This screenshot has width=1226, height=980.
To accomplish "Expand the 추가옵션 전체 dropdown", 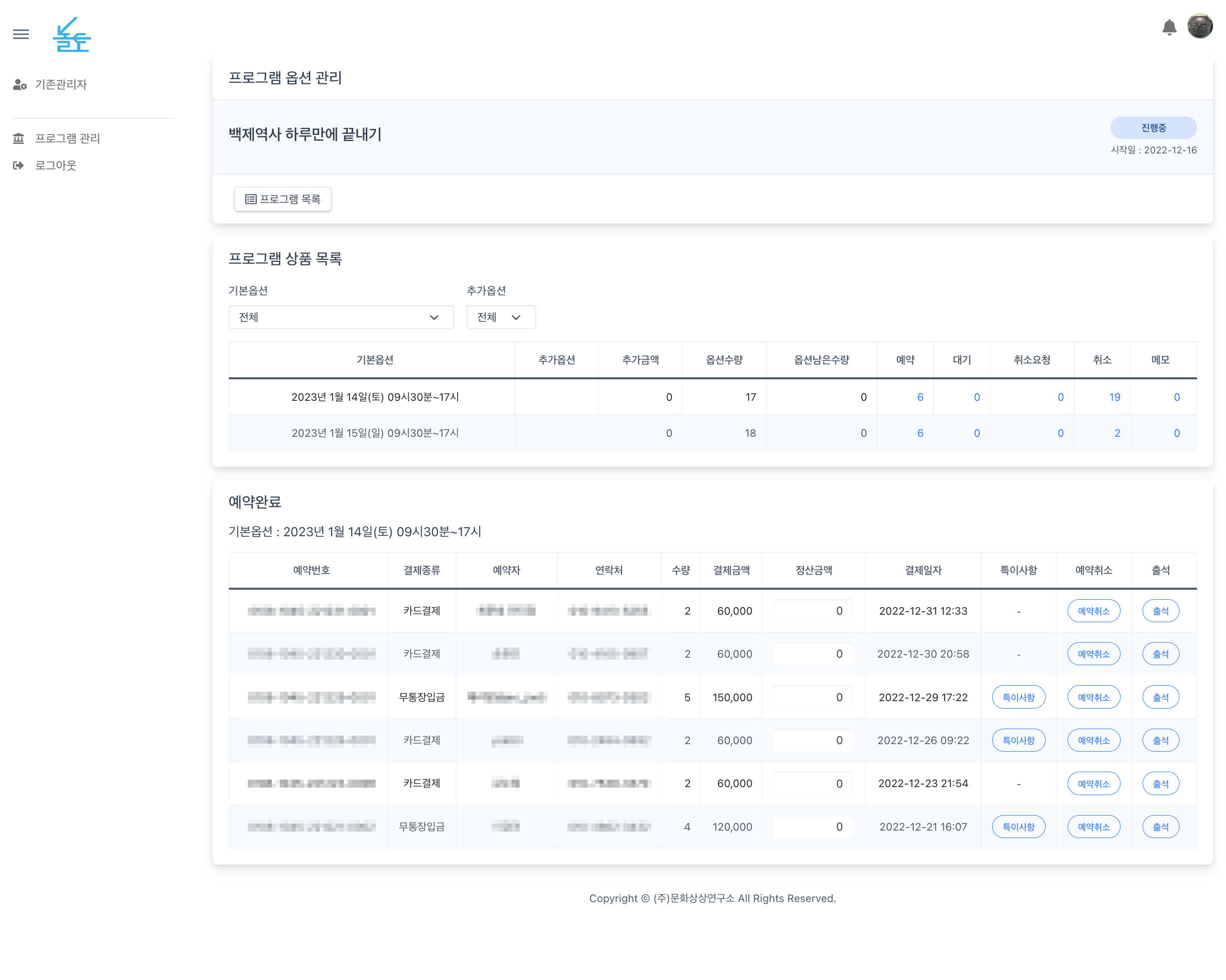I will click(x=501, y=317).
